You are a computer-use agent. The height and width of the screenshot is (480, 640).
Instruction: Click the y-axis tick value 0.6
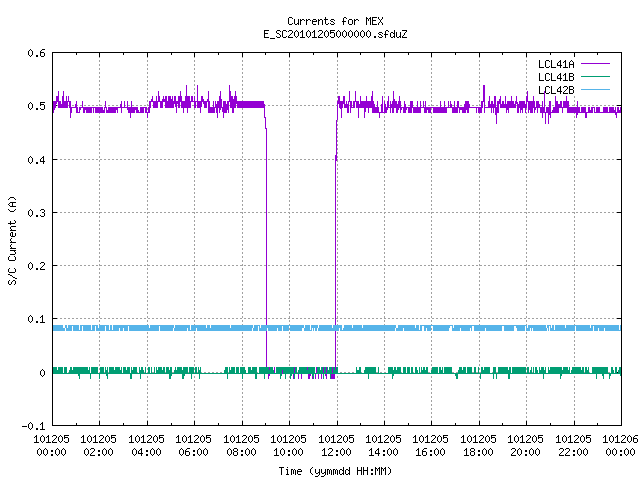pyautogui.click(x=36, y=53)
